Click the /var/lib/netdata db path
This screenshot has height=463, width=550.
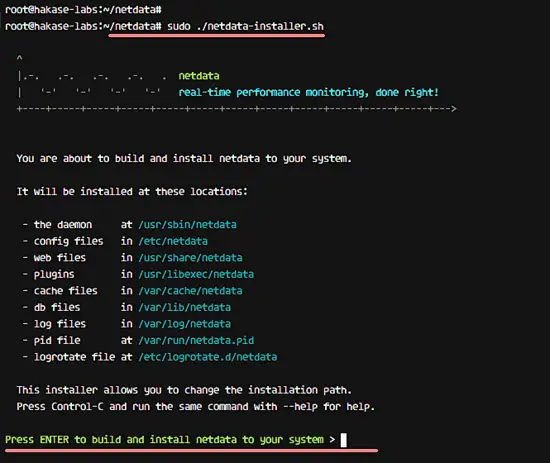pos(185,307)
